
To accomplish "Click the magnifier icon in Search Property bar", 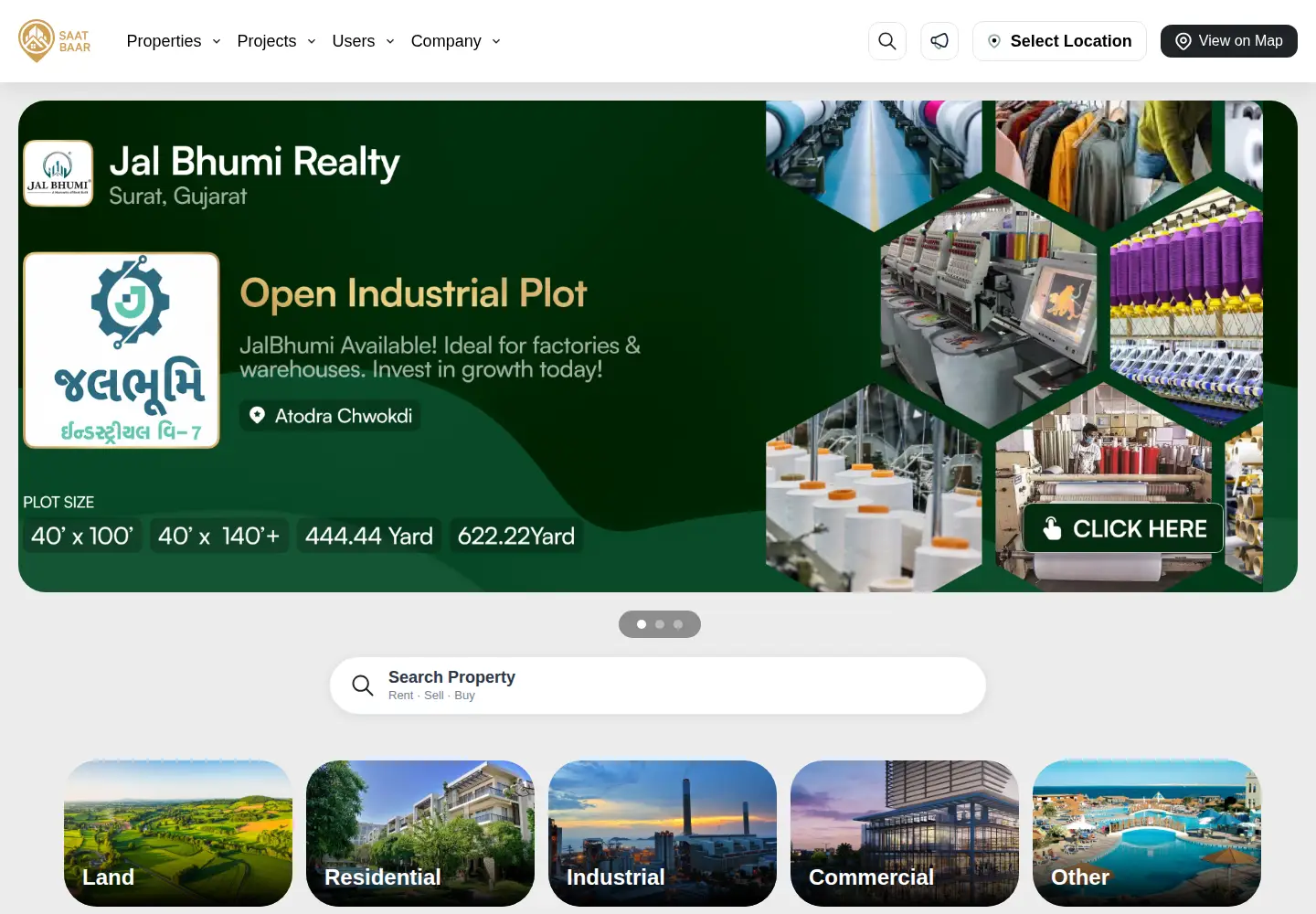I will click(363, 685).
